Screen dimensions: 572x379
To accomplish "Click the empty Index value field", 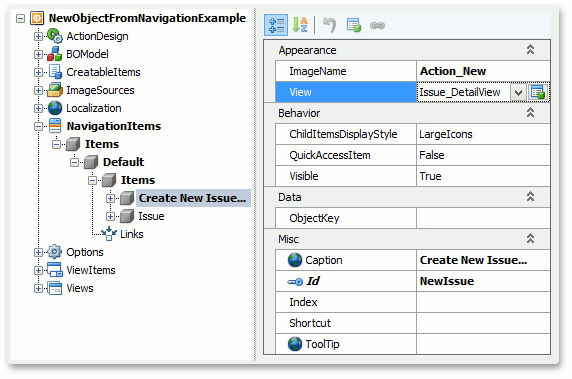I will 483,302.
